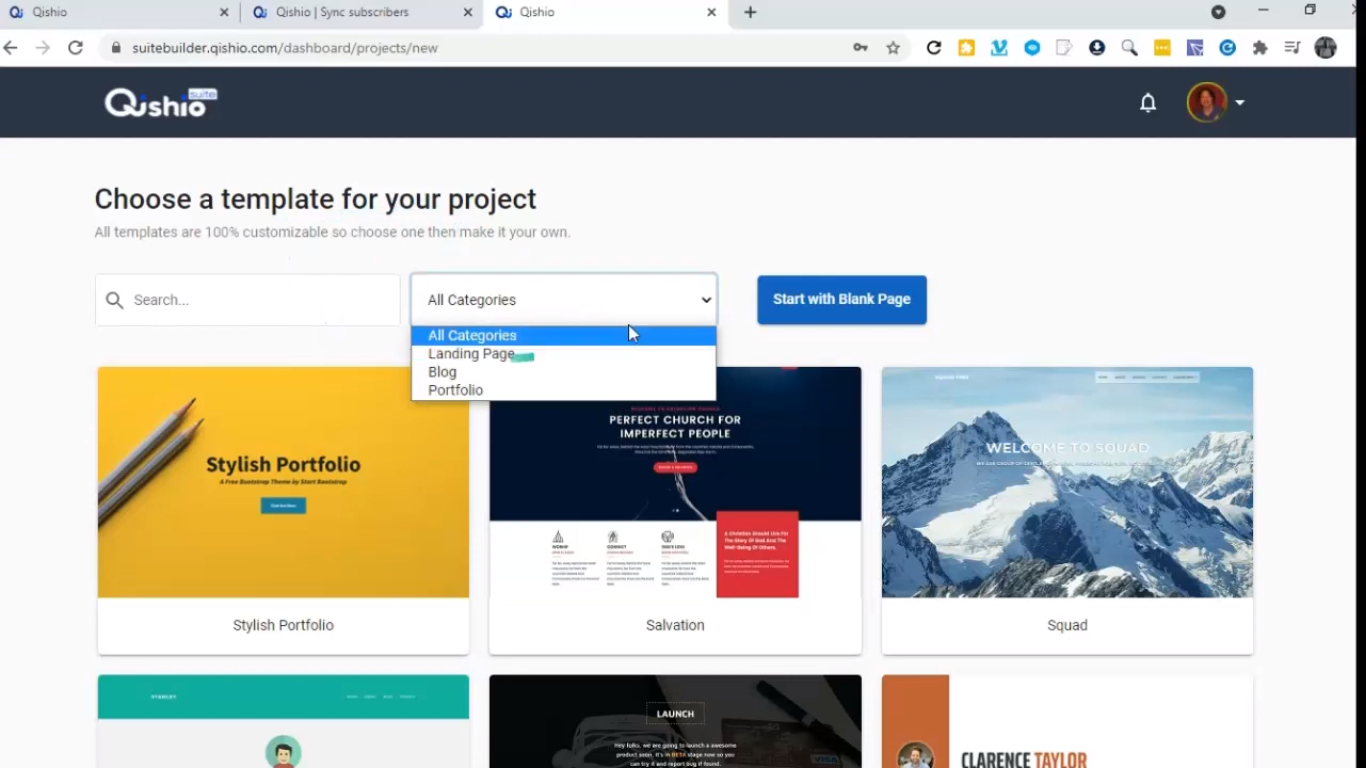
Task: Bookmark this page with the star
Action: click(893, 48)
